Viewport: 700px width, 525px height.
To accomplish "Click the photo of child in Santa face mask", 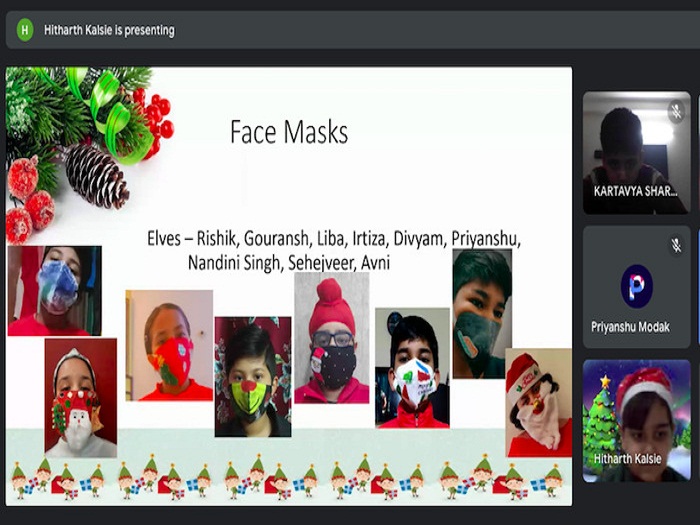I will (81, 398).
